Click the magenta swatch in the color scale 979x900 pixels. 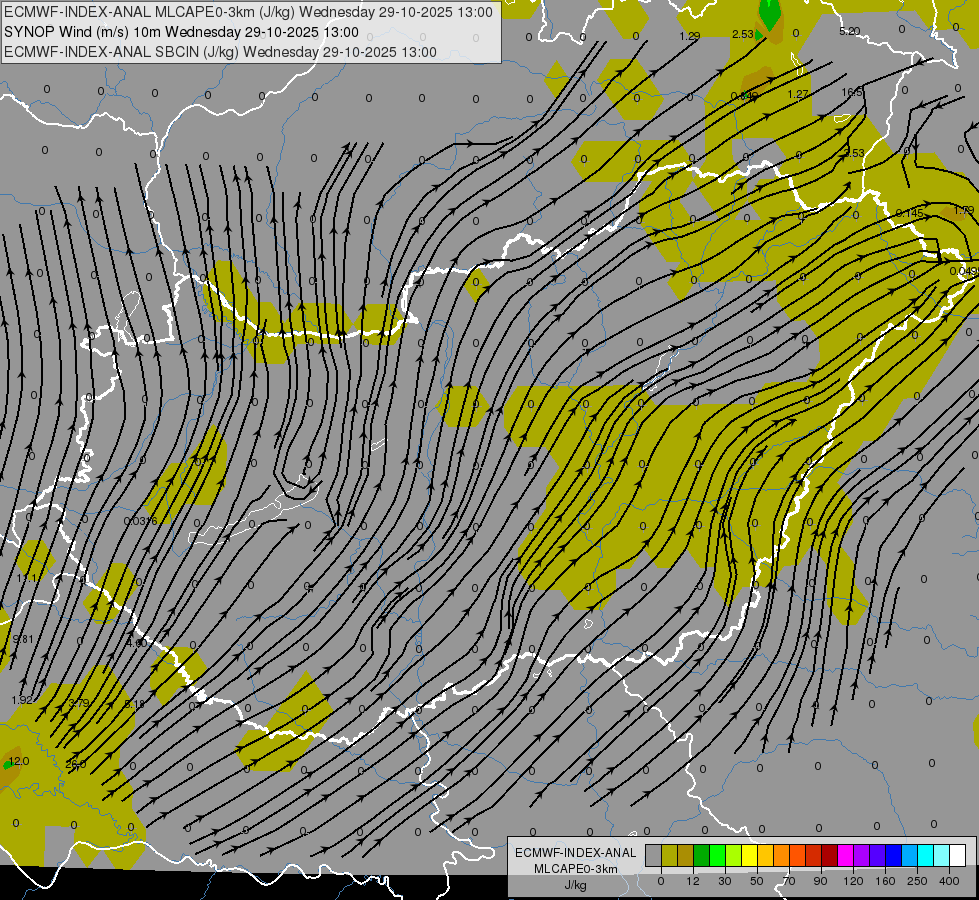pos(846,855)
